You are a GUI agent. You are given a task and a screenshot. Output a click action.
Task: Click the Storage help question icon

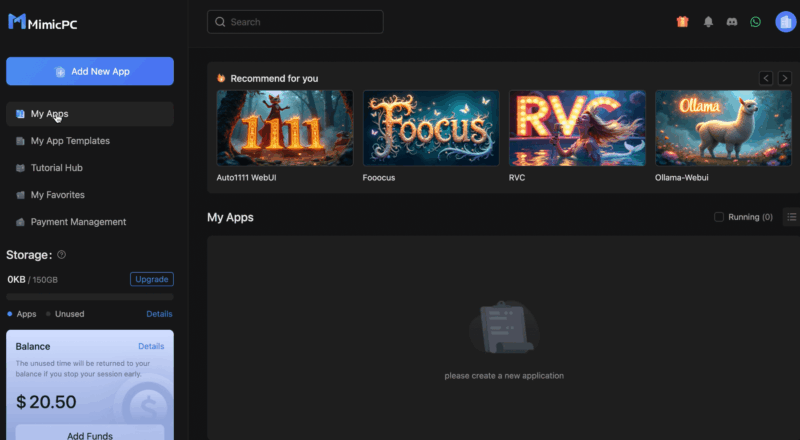(x=62, y=255)
